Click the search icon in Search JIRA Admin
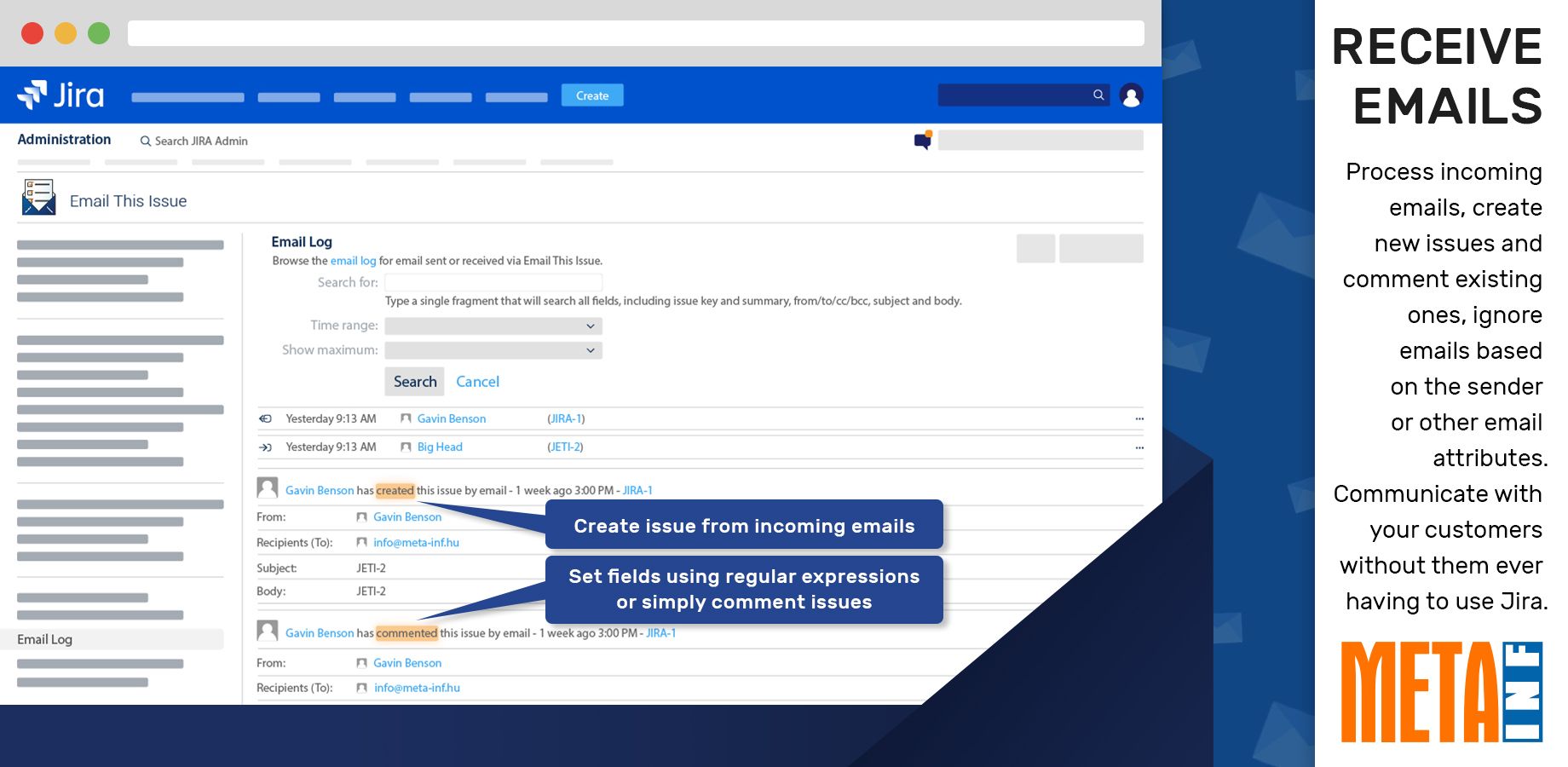This screenshot has width=1568, height=767. pos(146,141)
